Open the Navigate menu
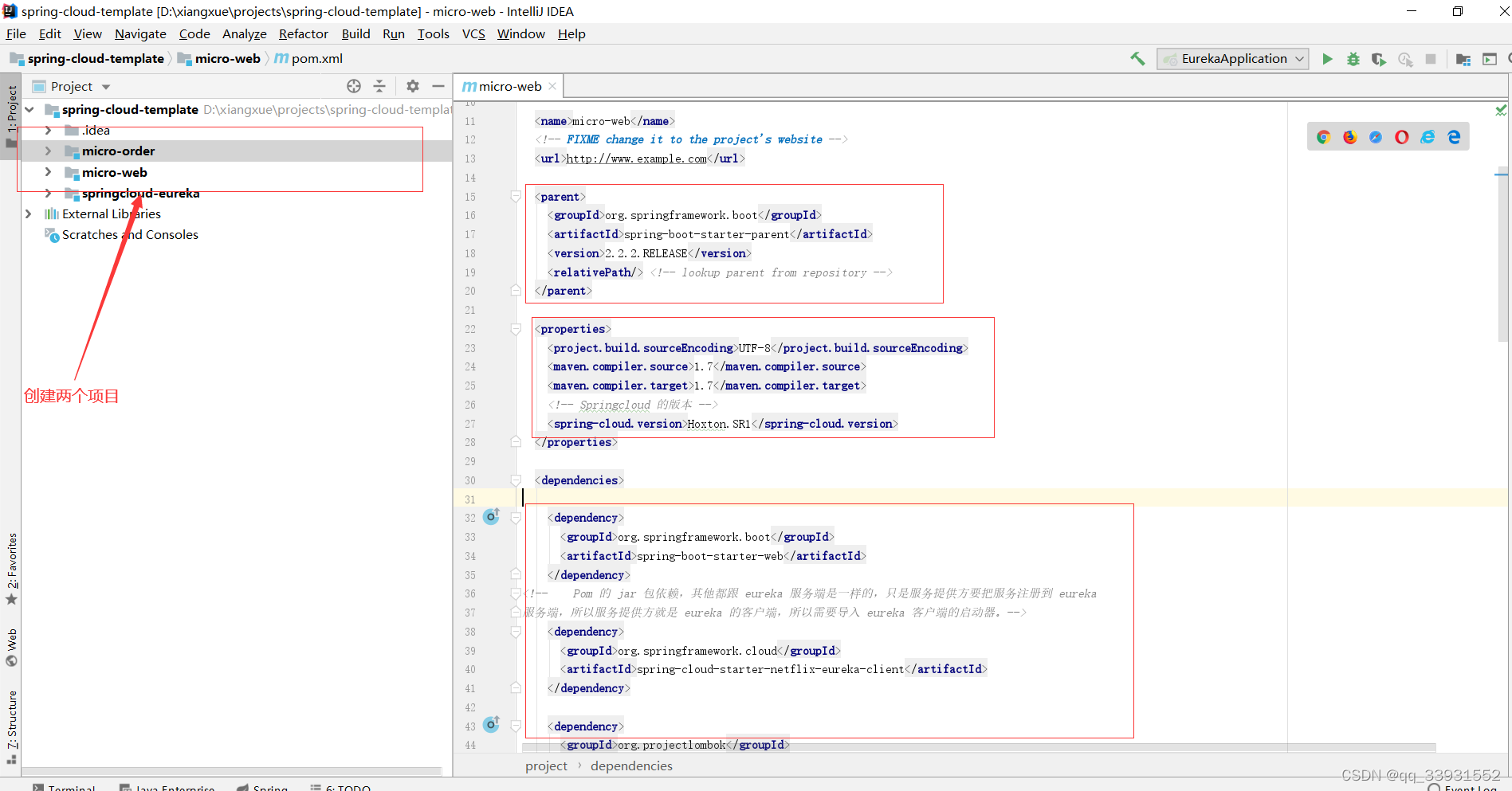This screenshot has height=791, width=1512. pos(140,34)
